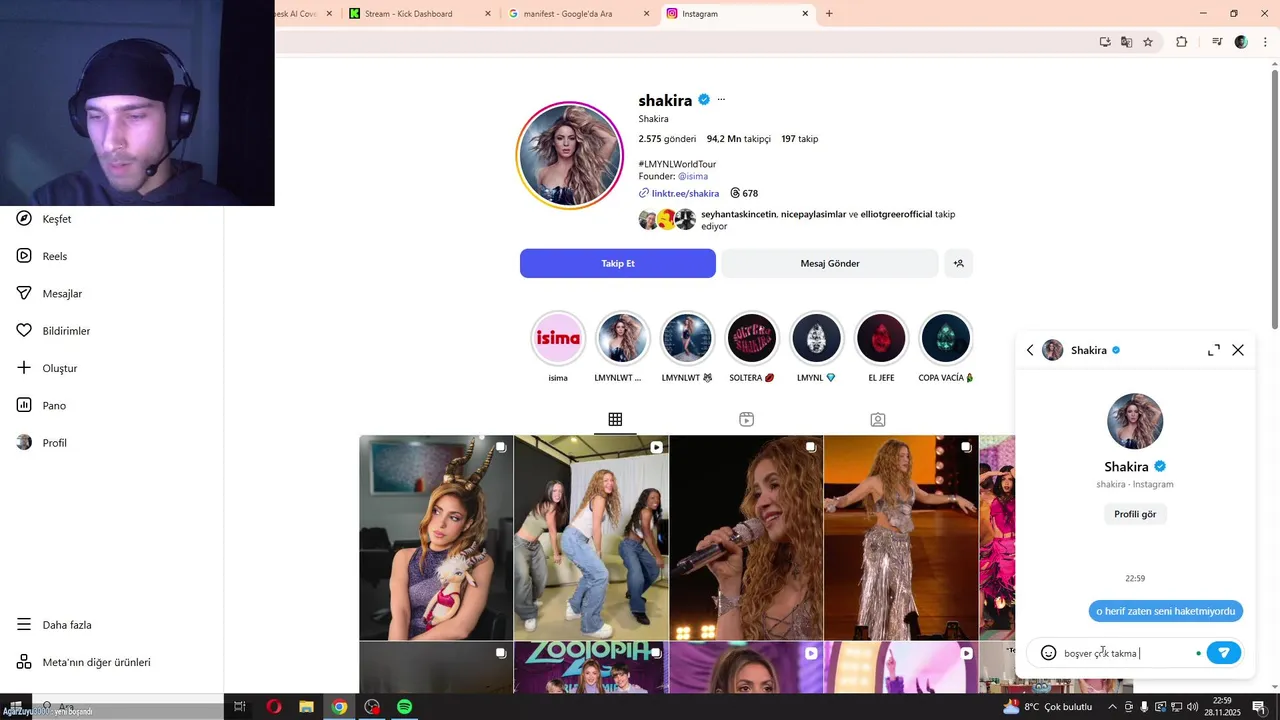Go back in the chat popup
This screenshot has height=720, width=1280.
click(x=1030, y=350)
